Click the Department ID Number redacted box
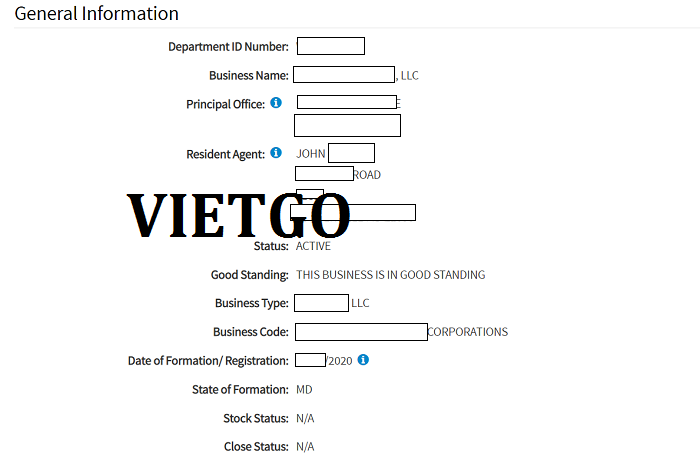Image resolution: width=700 pixels, height=467 pixels. click(x=331, y=46)
